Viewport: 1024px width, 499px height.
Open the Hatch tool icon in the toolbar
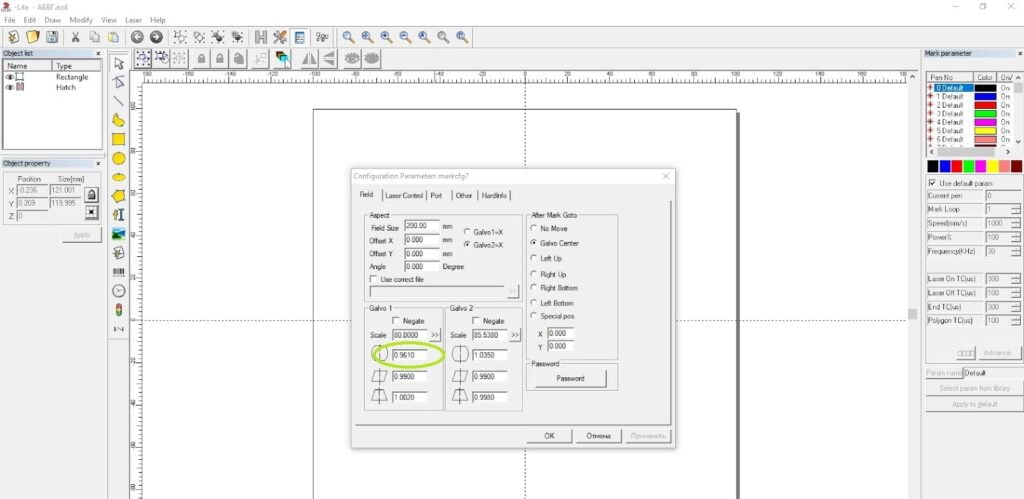(x=261, y=37)
